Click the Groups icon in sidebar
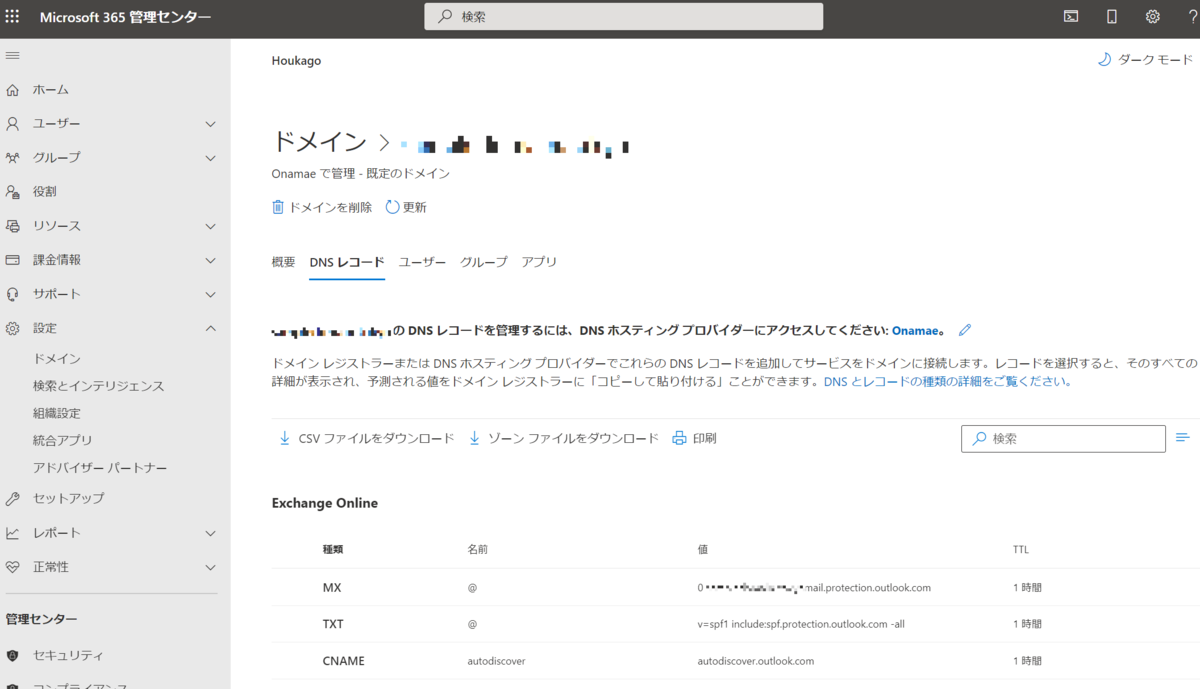The width and height of the screenshot is (1200, 689). coord(13,158)
